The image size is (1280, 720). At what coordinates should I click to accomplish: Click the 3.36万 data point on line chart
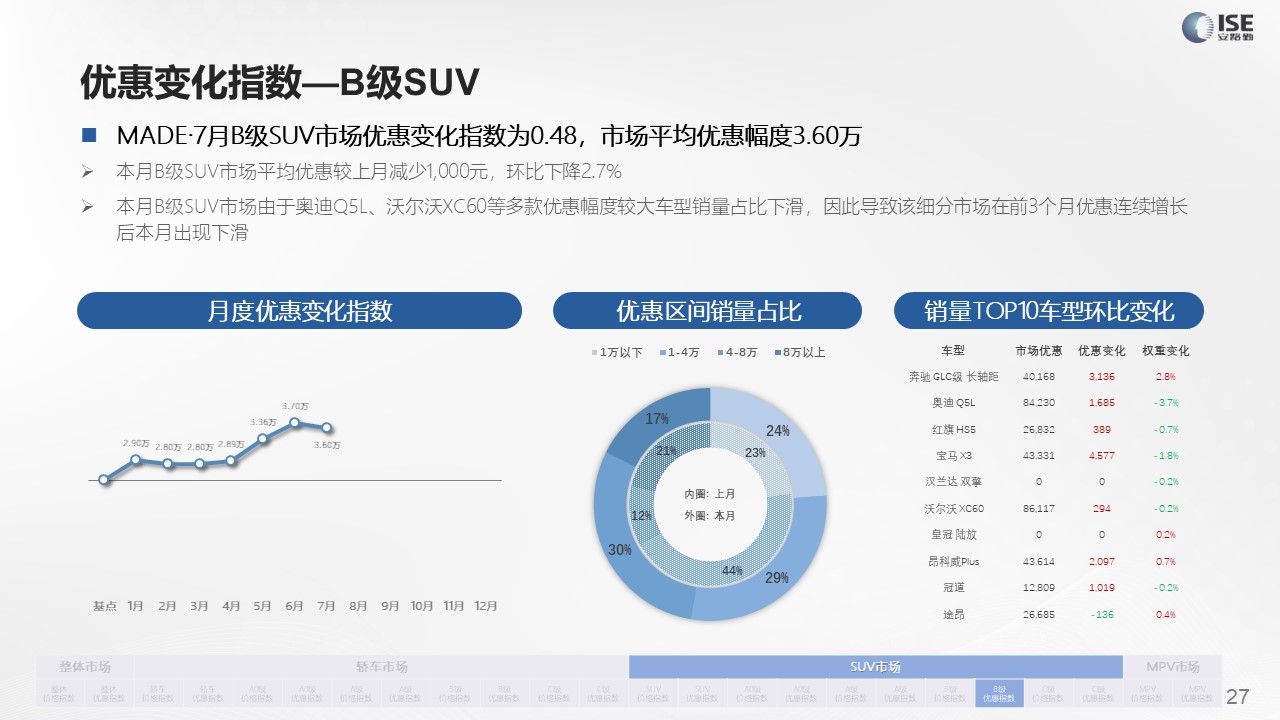(x=263, y=438)
